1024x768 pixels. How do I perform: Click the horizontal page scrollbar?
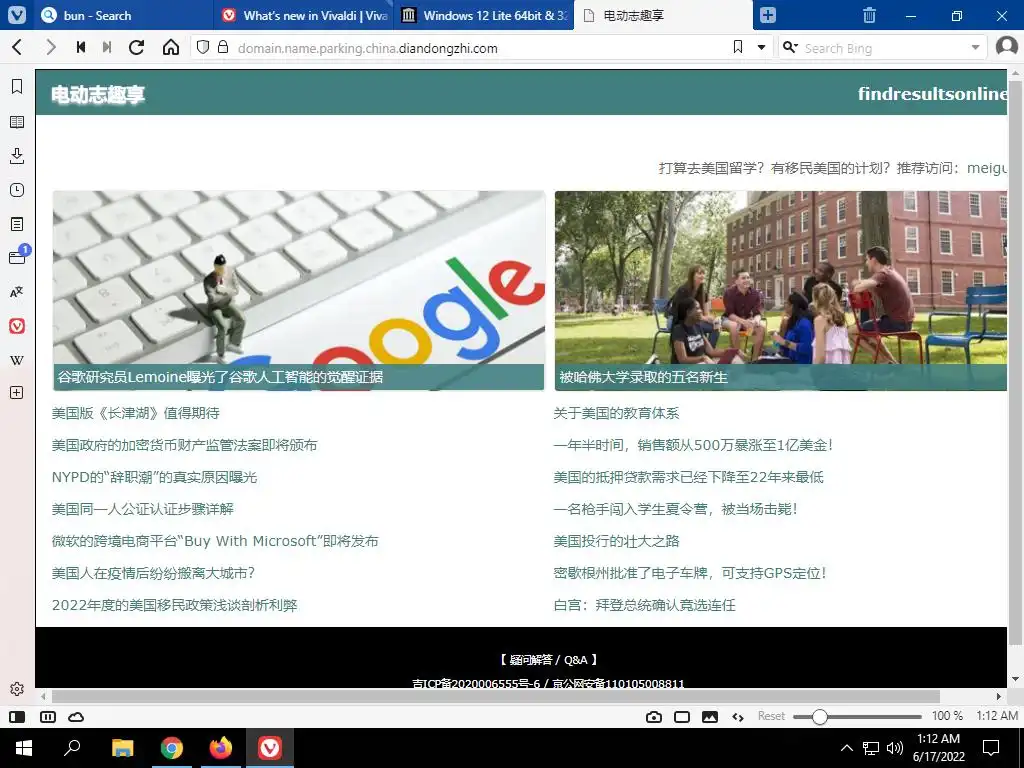(x=496, y=696)
